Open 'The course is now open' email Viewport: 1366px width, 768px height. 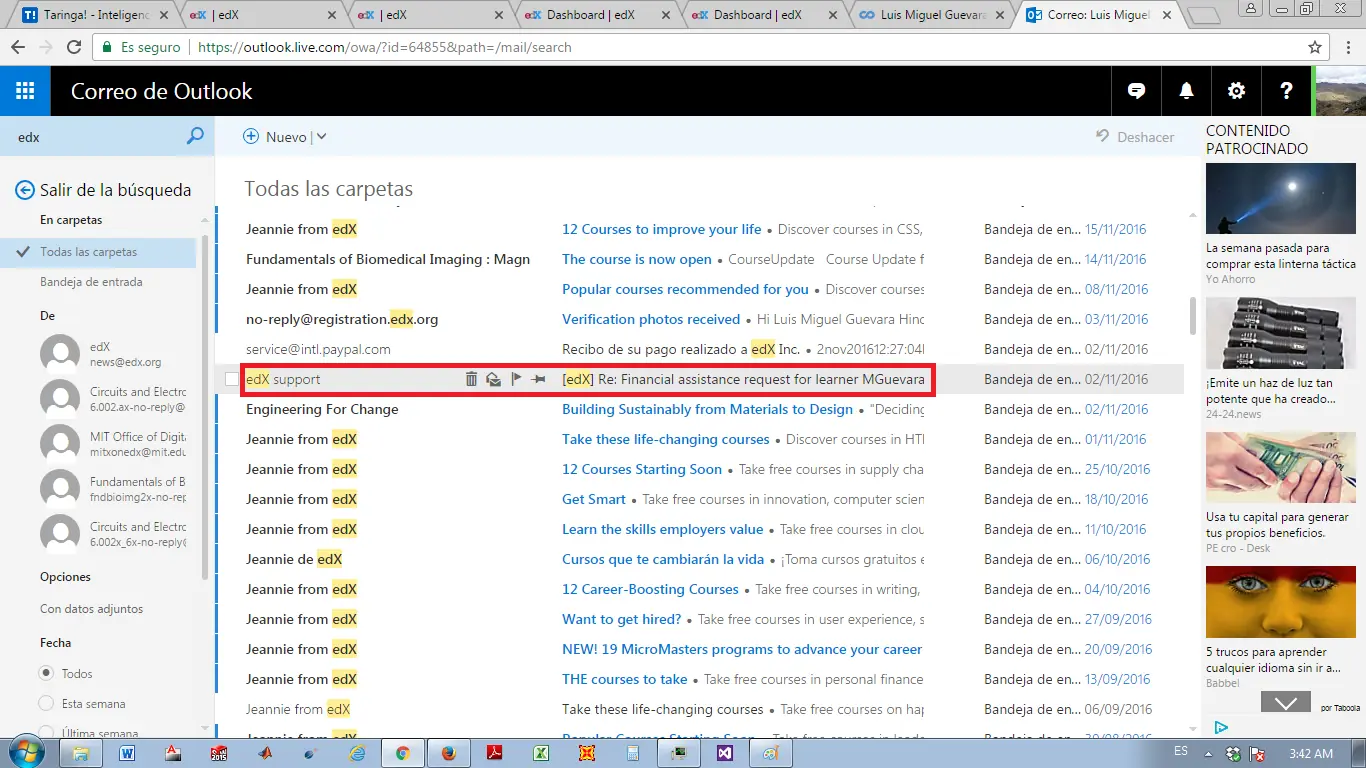[x=637, y=259]
